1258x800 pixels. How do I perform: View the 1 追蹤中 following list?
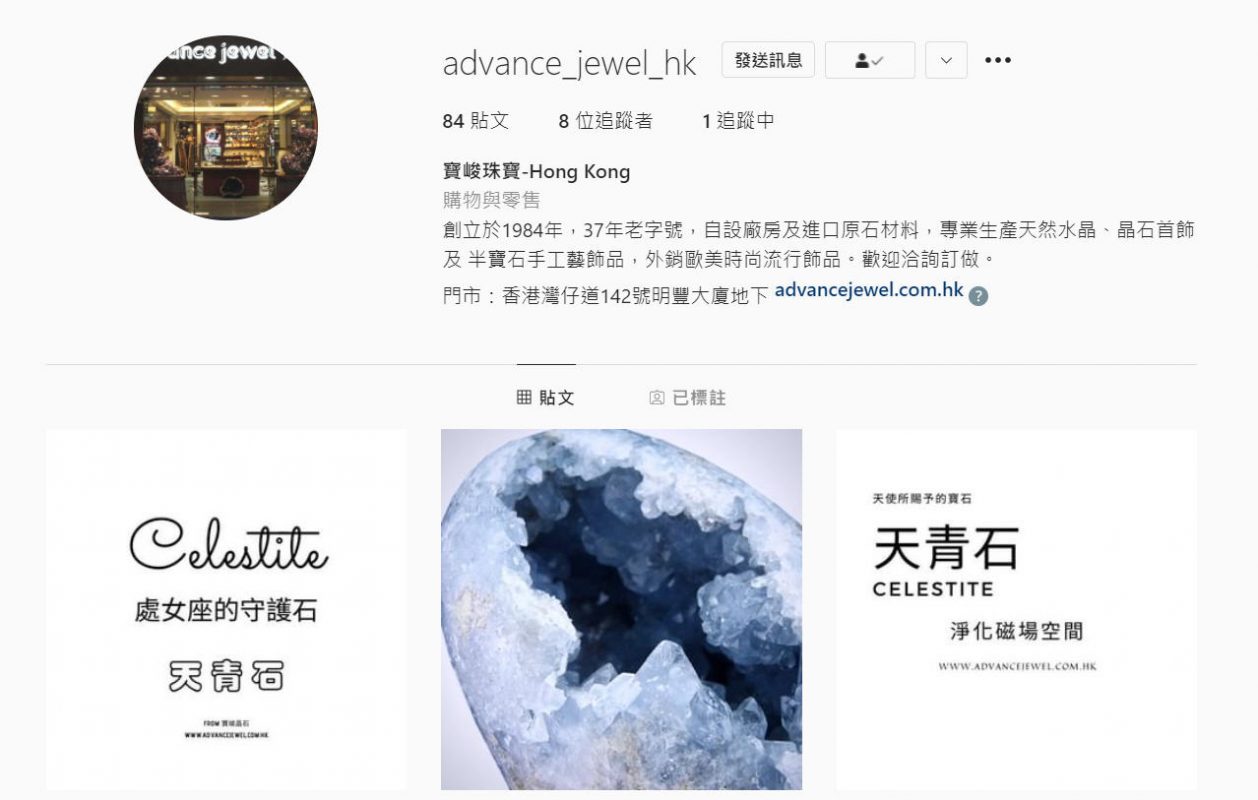click(738, 121)
